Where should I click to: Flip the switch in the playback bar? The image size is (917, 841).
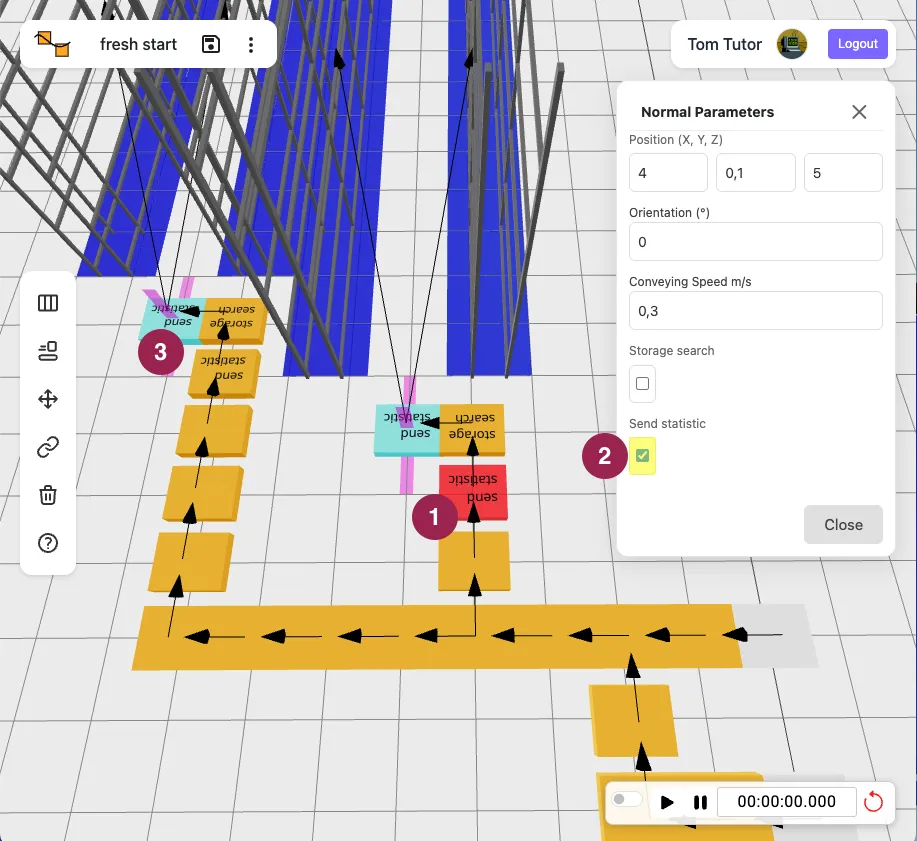click(x=627, y=800)
